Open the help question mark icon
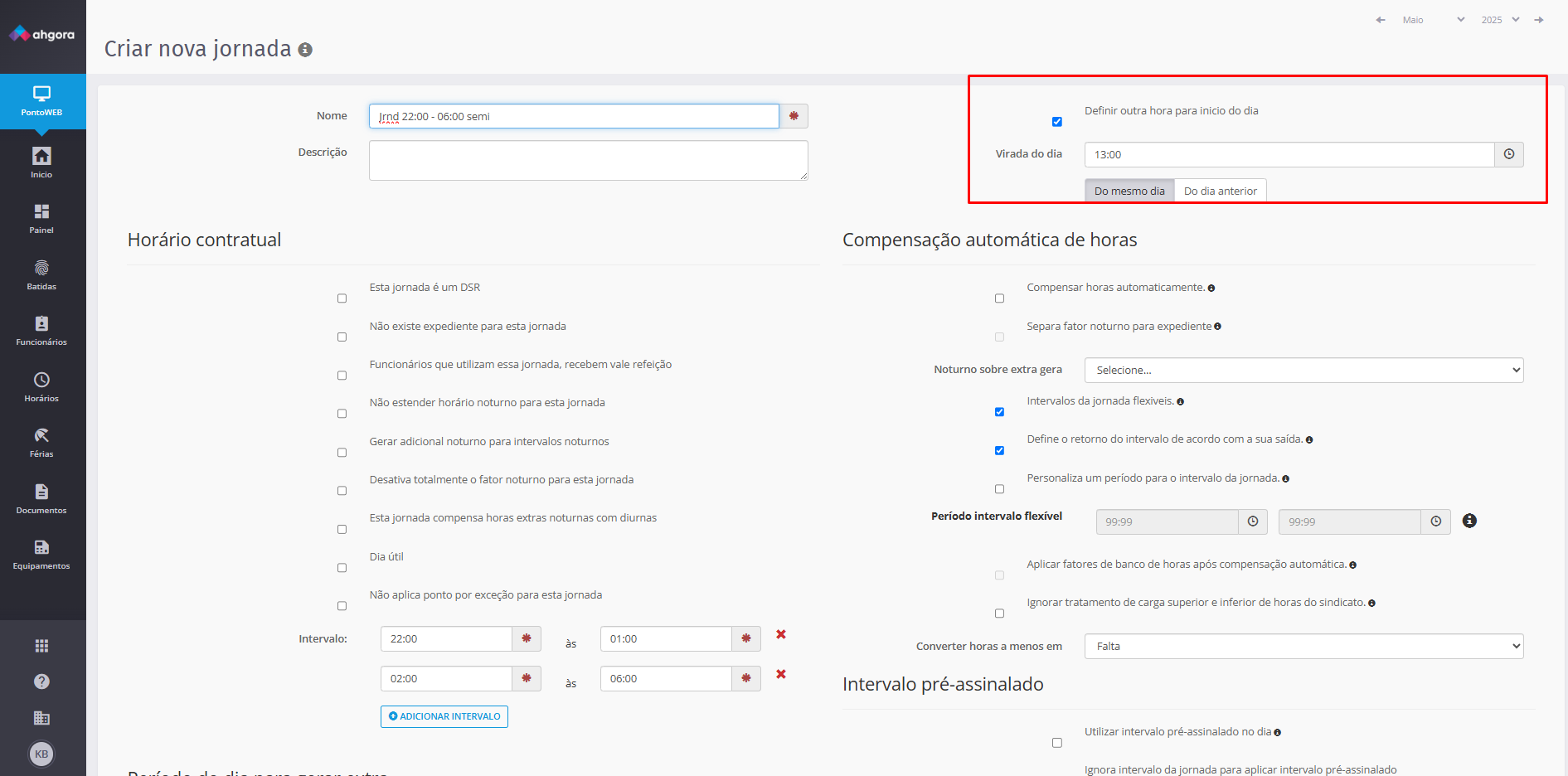 (x=41, y=681)
